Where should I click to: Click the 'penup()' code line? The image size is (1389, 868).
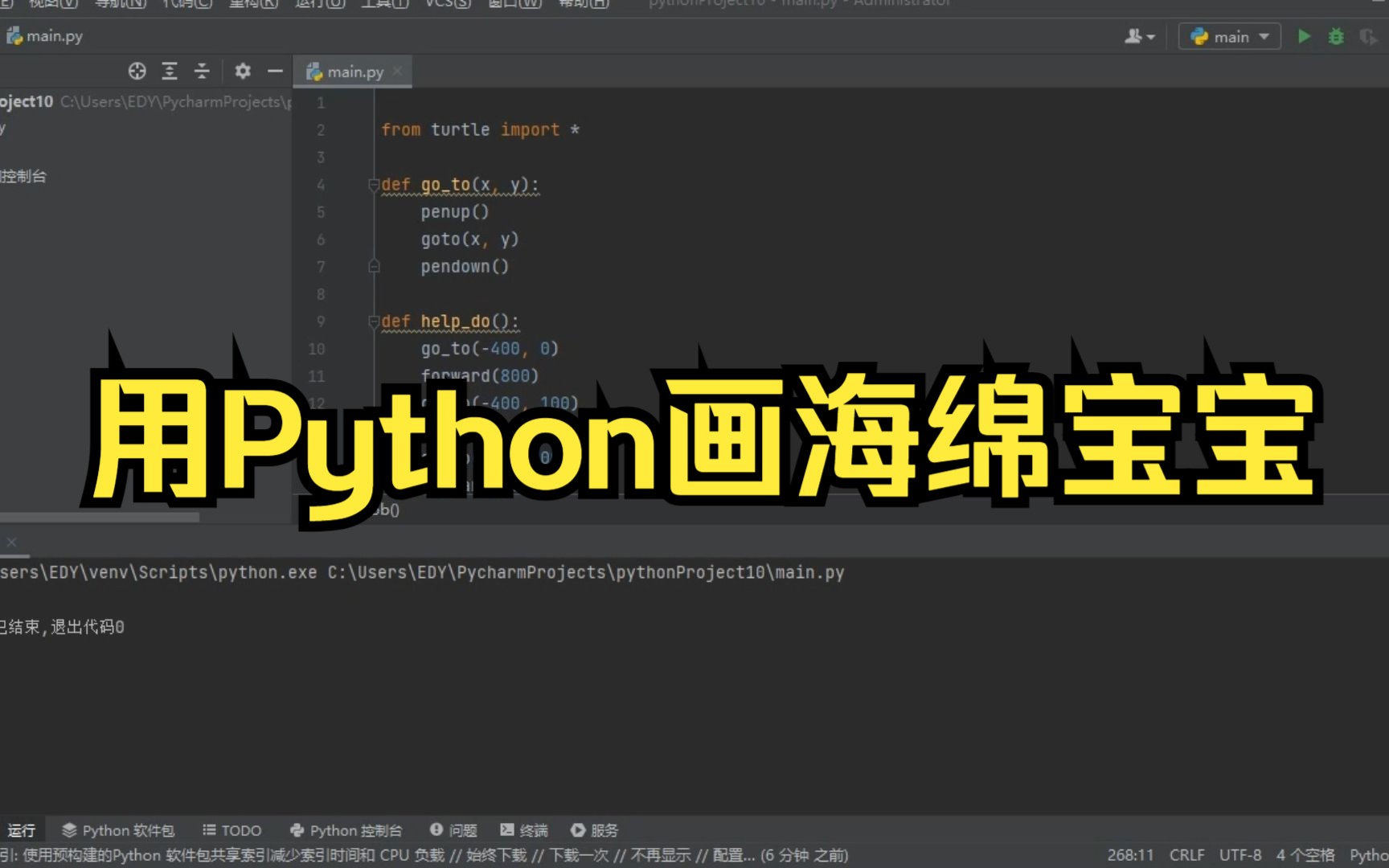(455, 212)
